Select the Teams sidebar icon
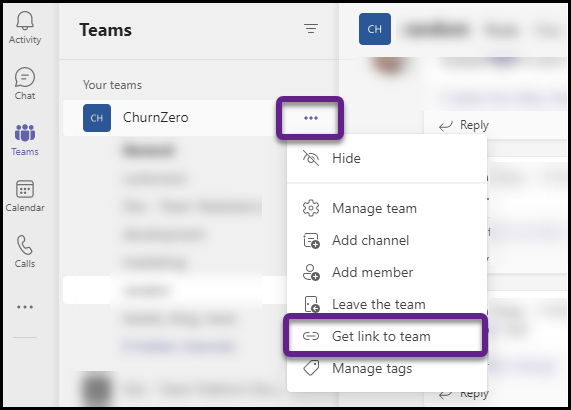The image size is (571, 410). (x=25, y=140)
